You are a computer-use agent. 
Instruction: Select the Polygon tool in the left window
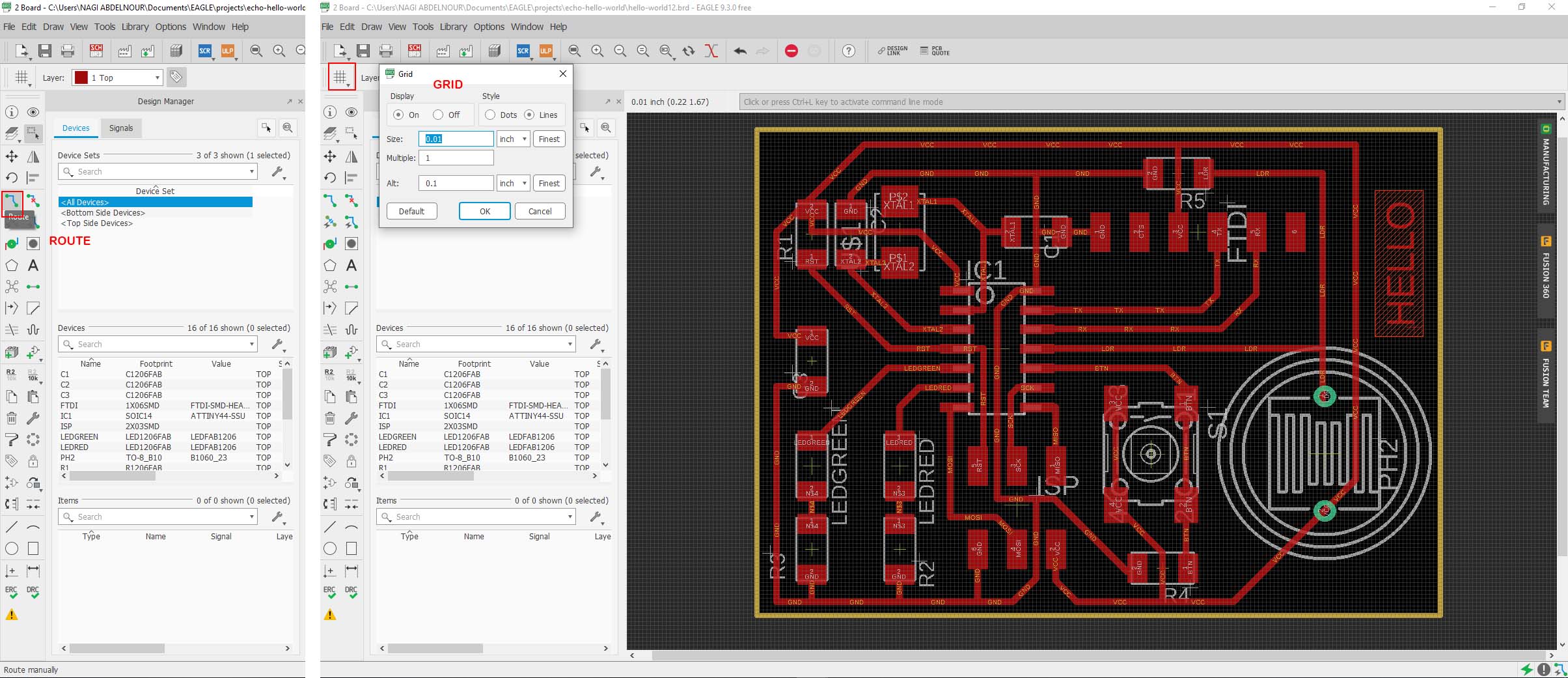12,265
